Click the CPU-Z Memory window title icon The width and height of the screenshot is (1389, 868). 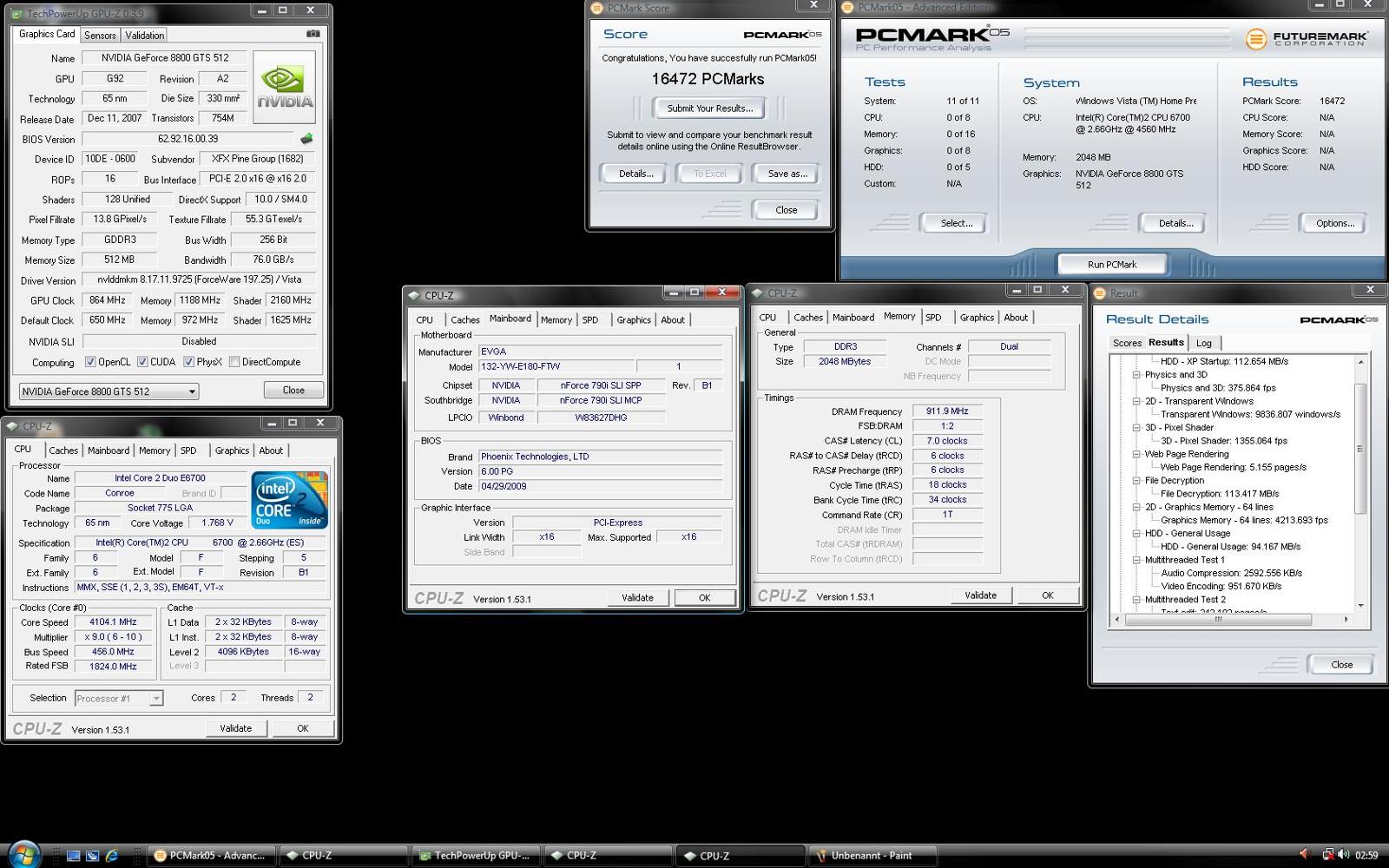pyautogui.click(x=757, y=293)
